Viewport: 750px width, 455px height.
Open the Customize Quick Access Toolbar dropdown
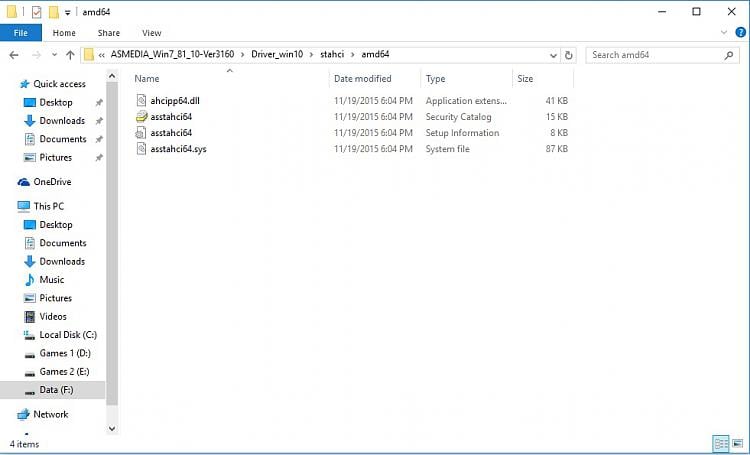coord(68,12)
